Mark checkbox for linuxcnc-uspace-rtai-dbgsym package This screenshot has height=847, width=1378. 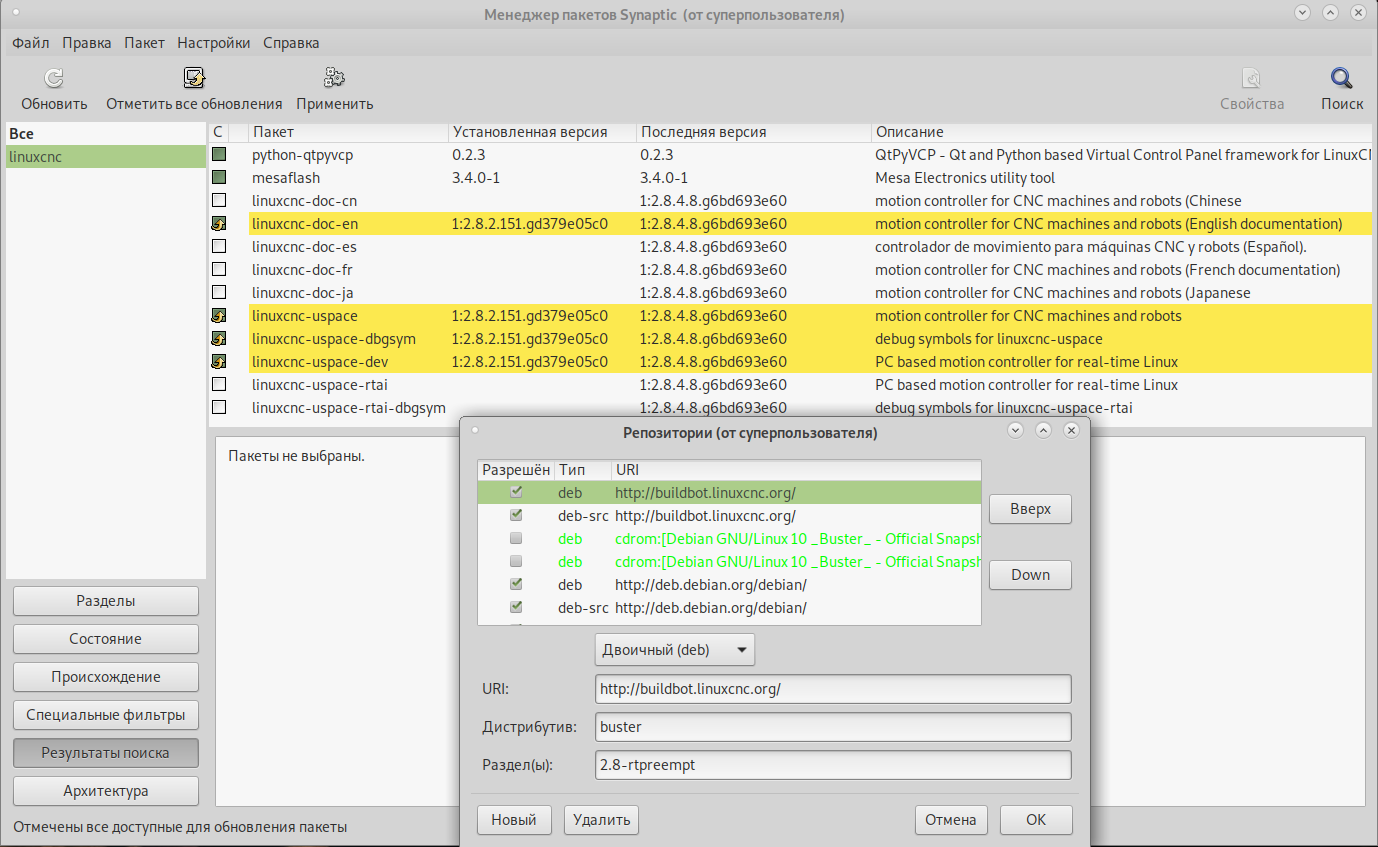pyautogui.click(x=219, y=408)
